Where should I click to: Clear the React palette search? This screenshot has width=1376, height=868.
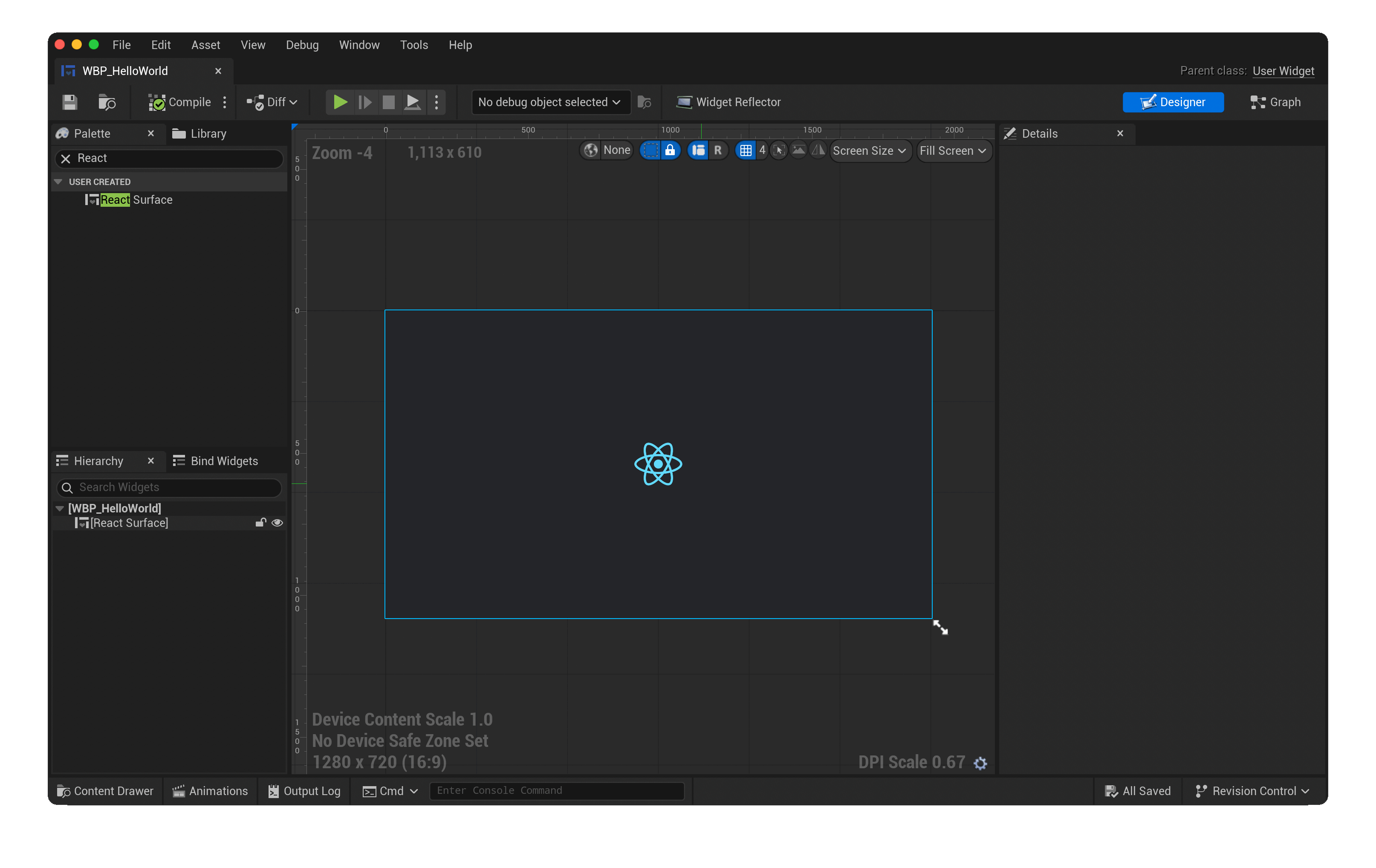coord(66,158)
